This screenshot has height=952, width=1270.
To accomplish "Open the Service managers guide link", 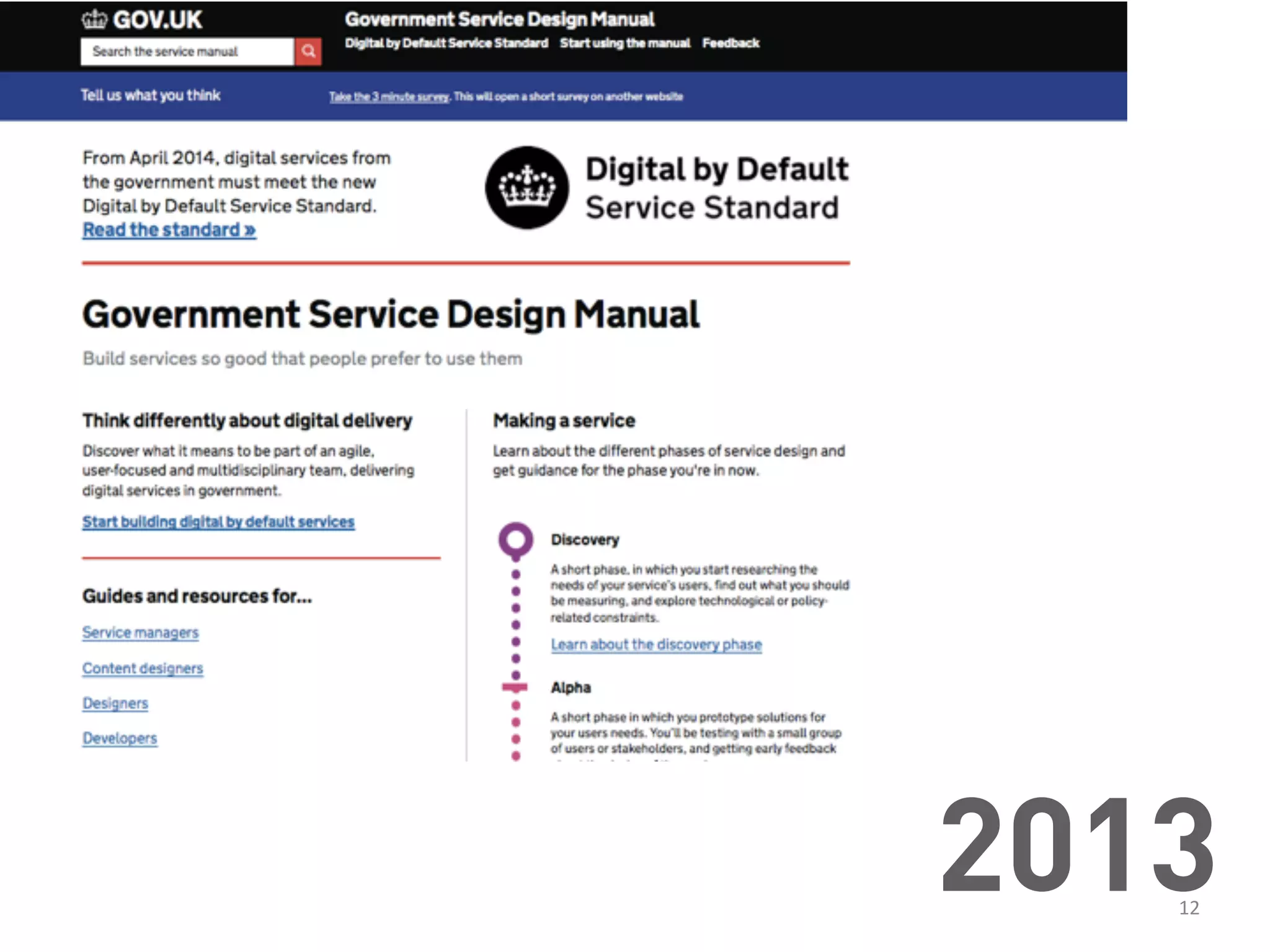I will click(141, 633).
